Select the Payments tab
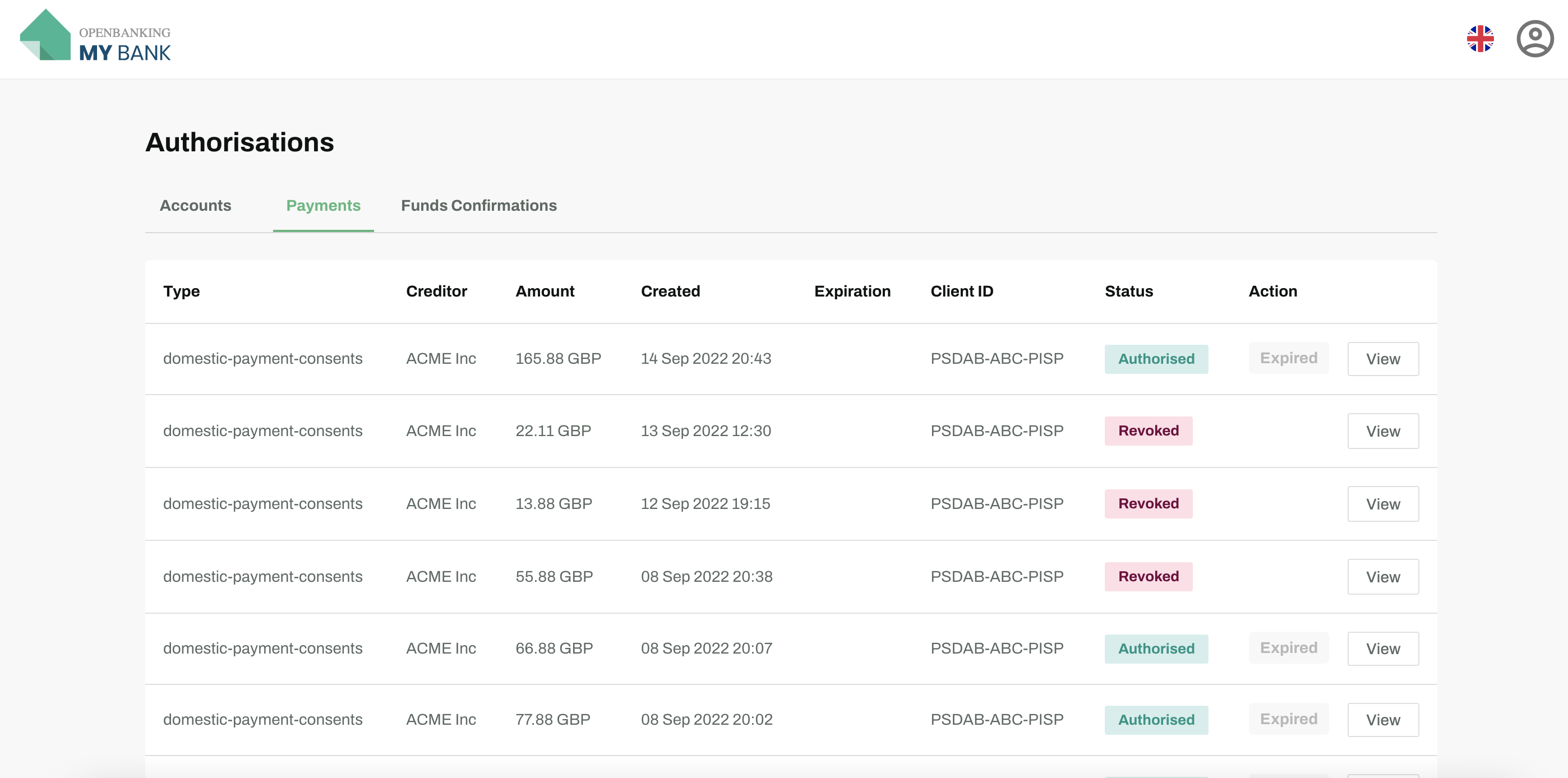 (323, 206)
